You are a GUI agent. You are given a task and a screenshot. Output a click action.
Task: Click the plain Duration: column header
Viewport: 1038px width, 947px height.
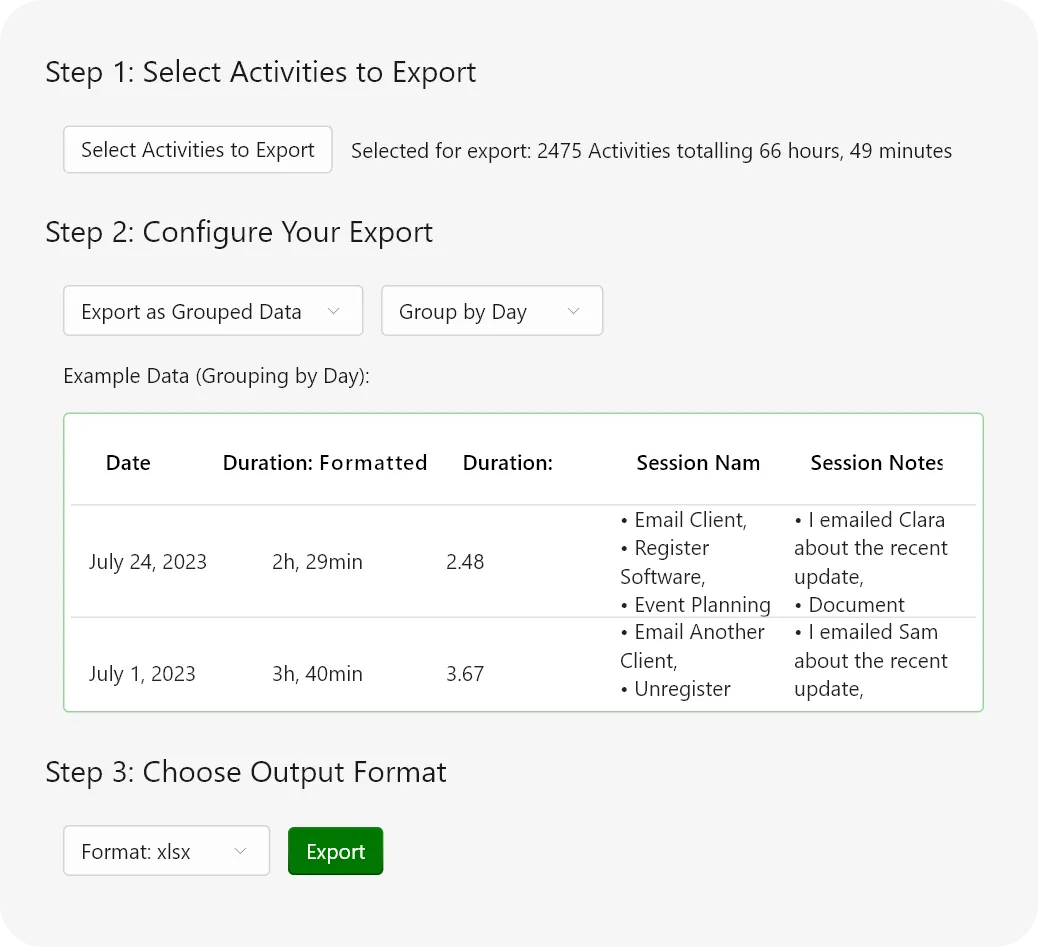click(x=507, y=463)
